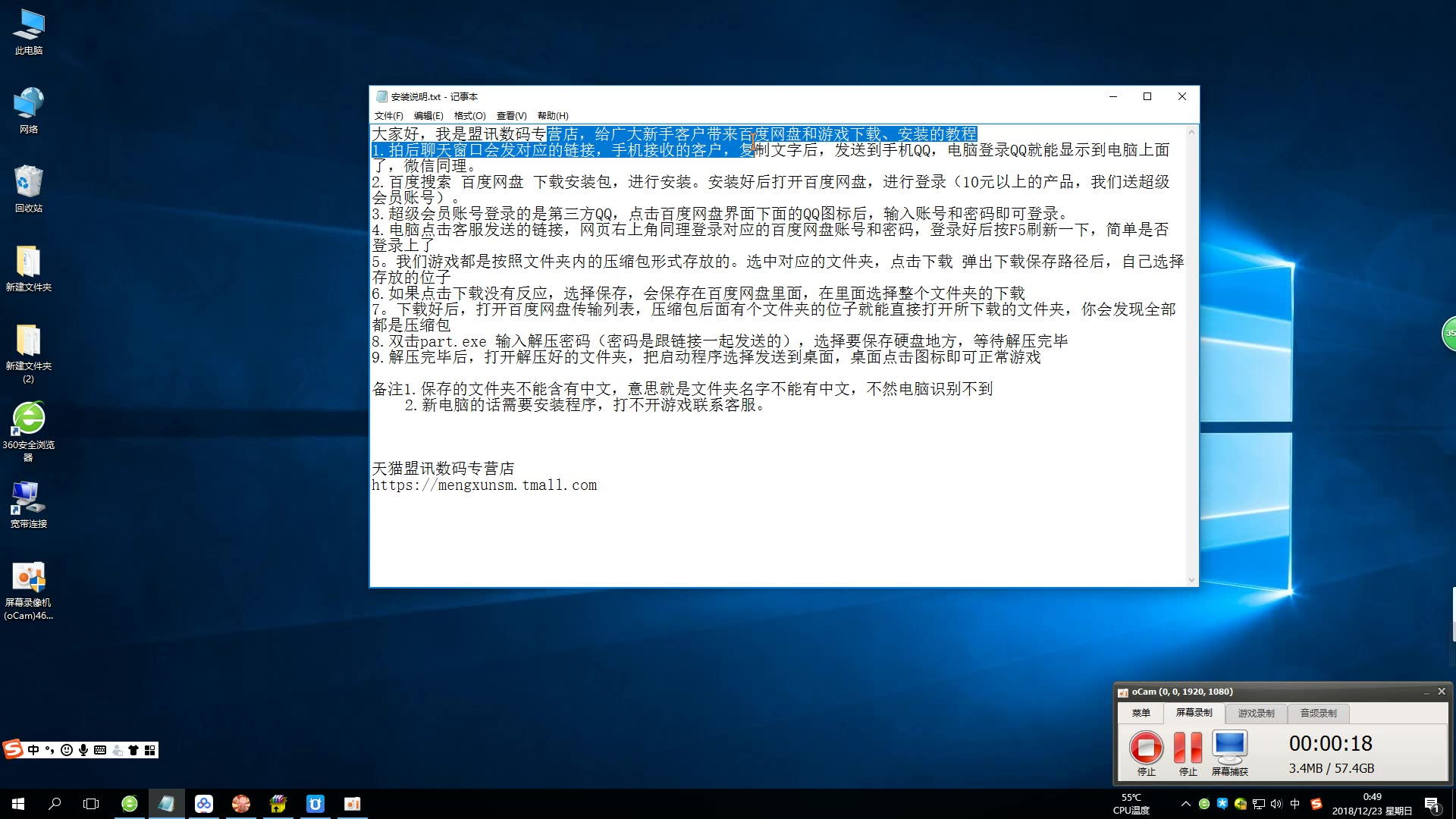Click the Notepad line starting with 备注1.

[x=682, y=389]
